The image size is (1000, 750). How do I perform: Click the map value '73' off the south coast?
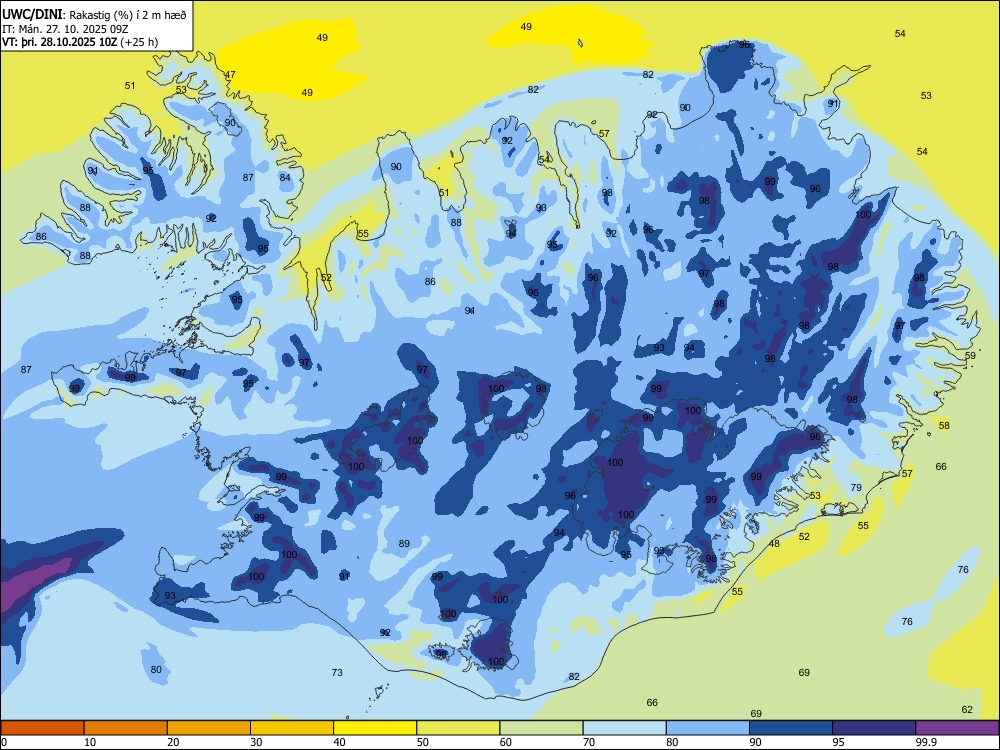tap(337, 672)
